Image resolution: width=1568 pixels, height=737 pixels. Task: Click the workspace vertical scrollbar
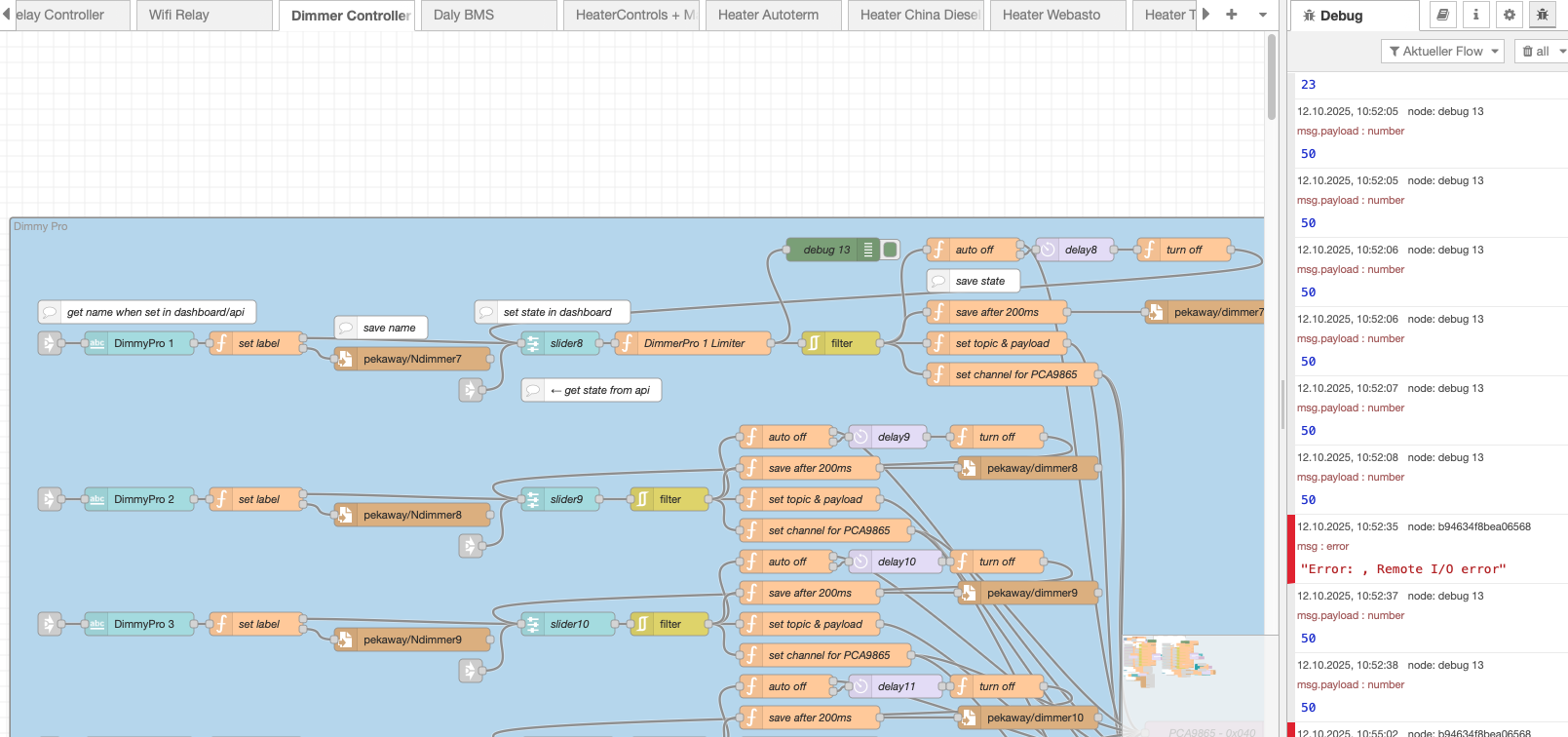tap(1271, 78)
